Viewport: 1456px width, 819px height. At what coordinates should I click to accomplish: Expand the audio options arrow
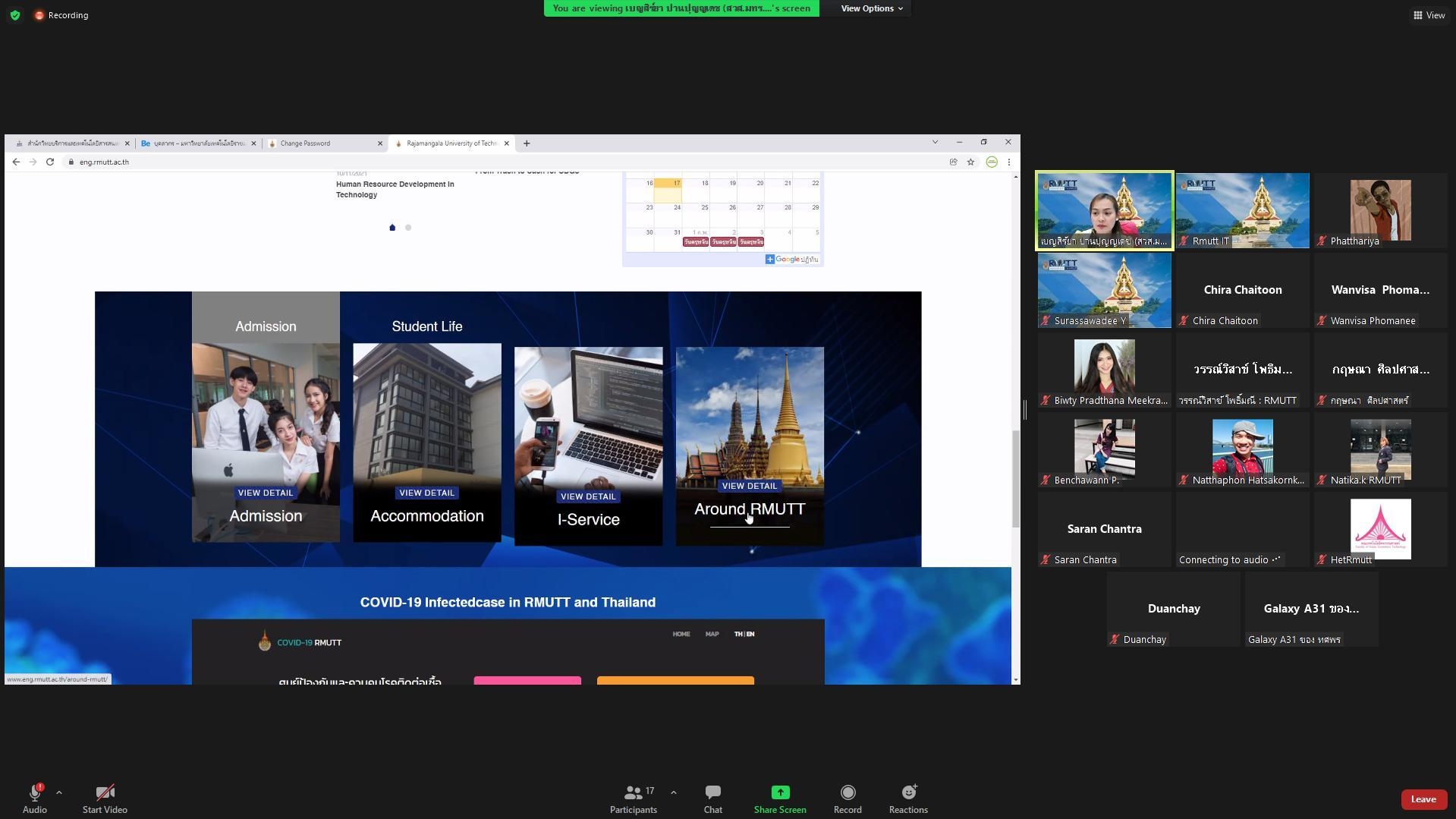point(59,792)
